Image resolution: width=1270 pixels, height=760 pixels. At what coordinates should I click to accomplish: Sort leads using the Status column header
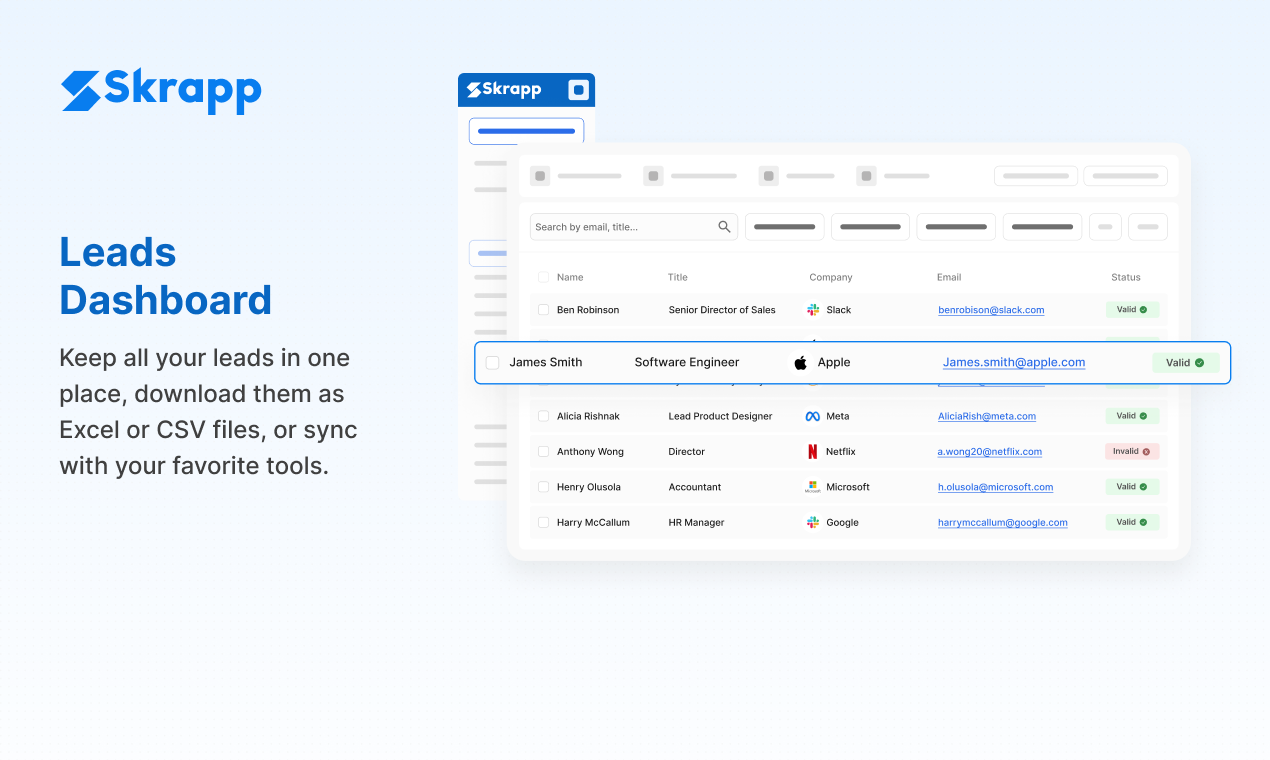coord(1126,277)
